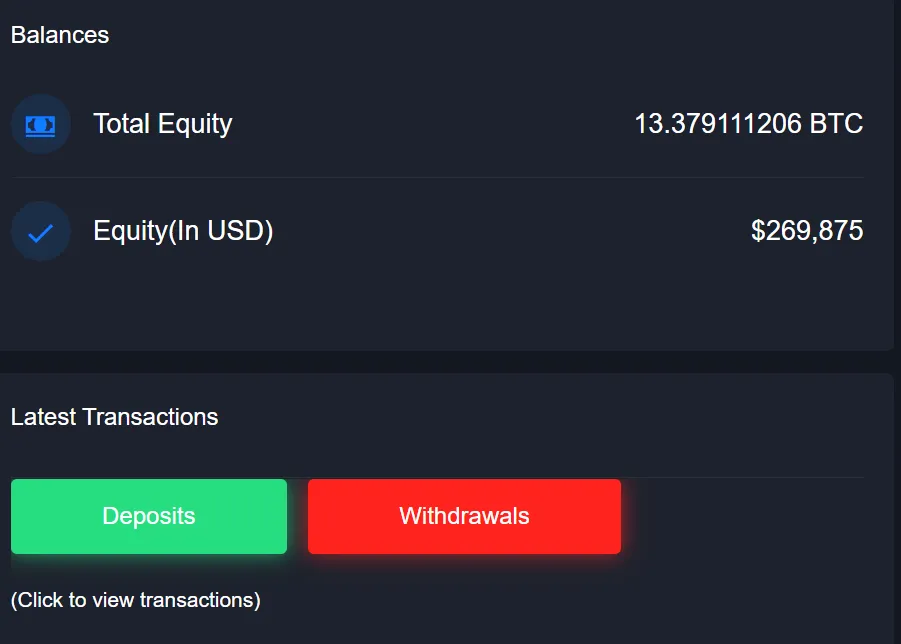Viewport: 901px width, 644px height.
Task: Click the dollar sign before 269,875
Action: [x=758, y=231]
